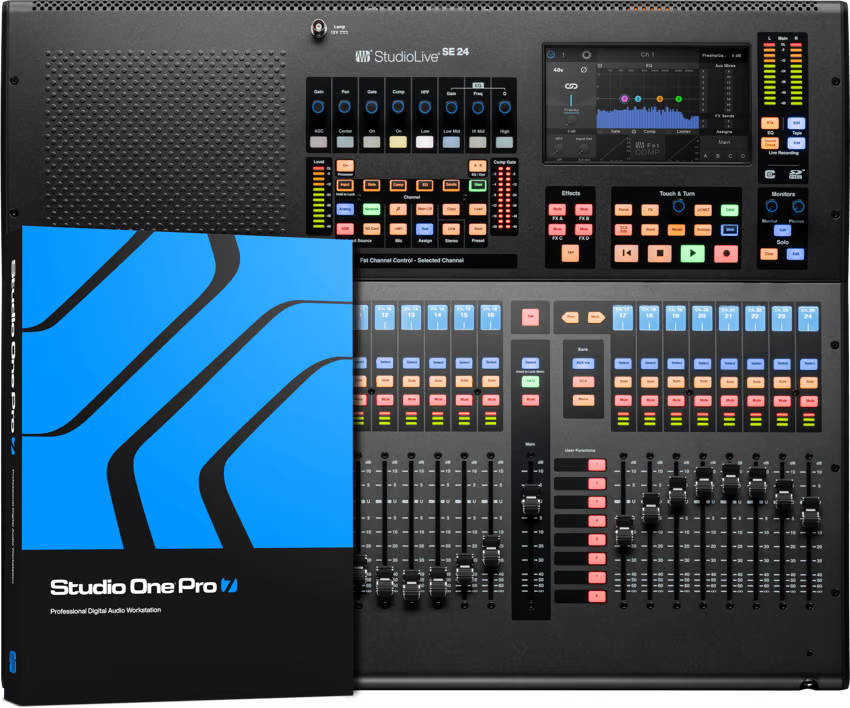850x708 pixels.
Task: Tap the polarity invert icon on the touchscreen
Action: pos(583,69)
